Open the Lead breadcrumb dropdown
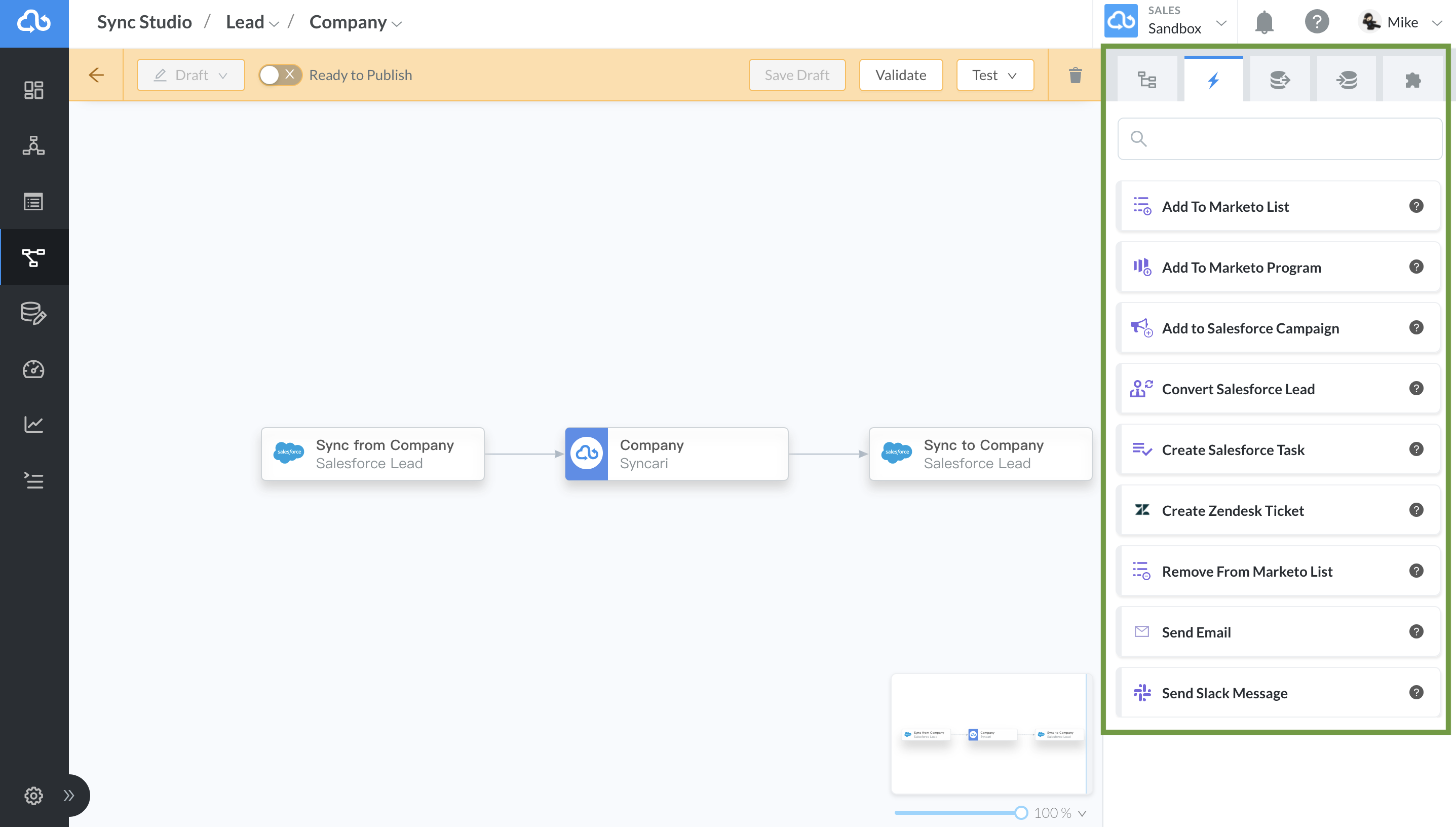Viewport: 1456px width, 827px height. pos(275,23)
